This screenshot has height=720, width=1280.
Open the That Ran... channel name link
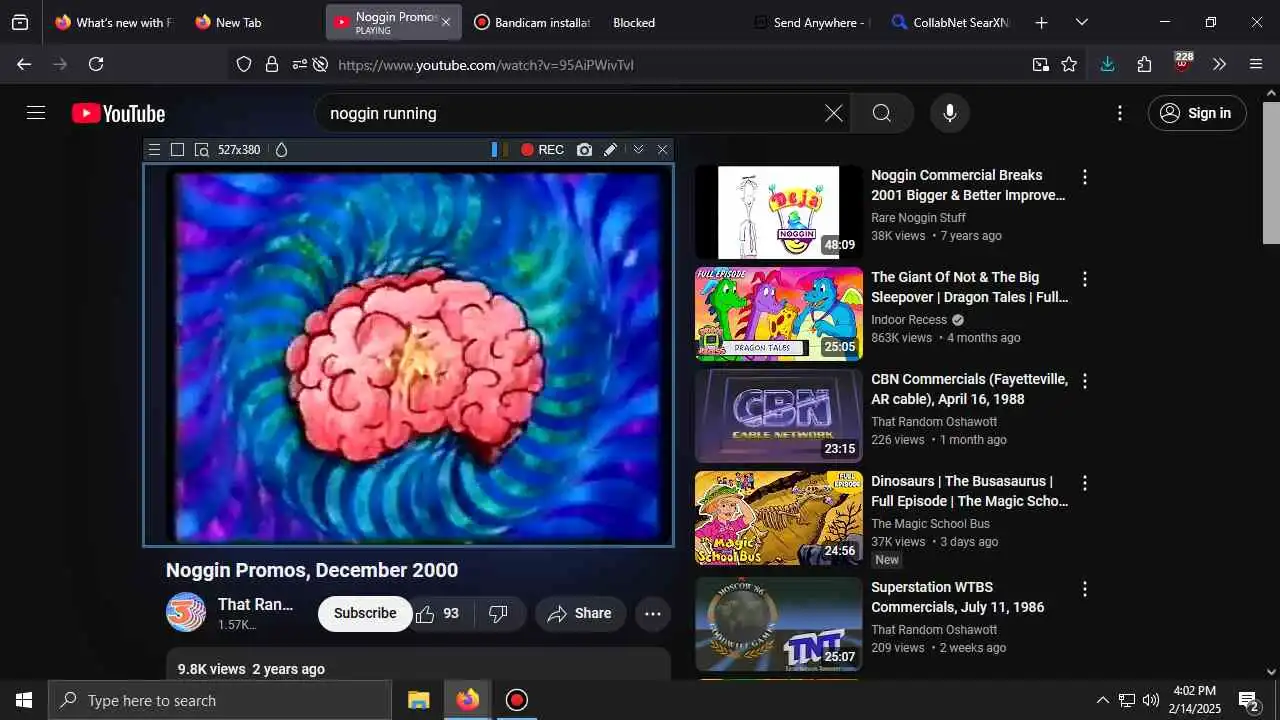[x=256, y=604]
